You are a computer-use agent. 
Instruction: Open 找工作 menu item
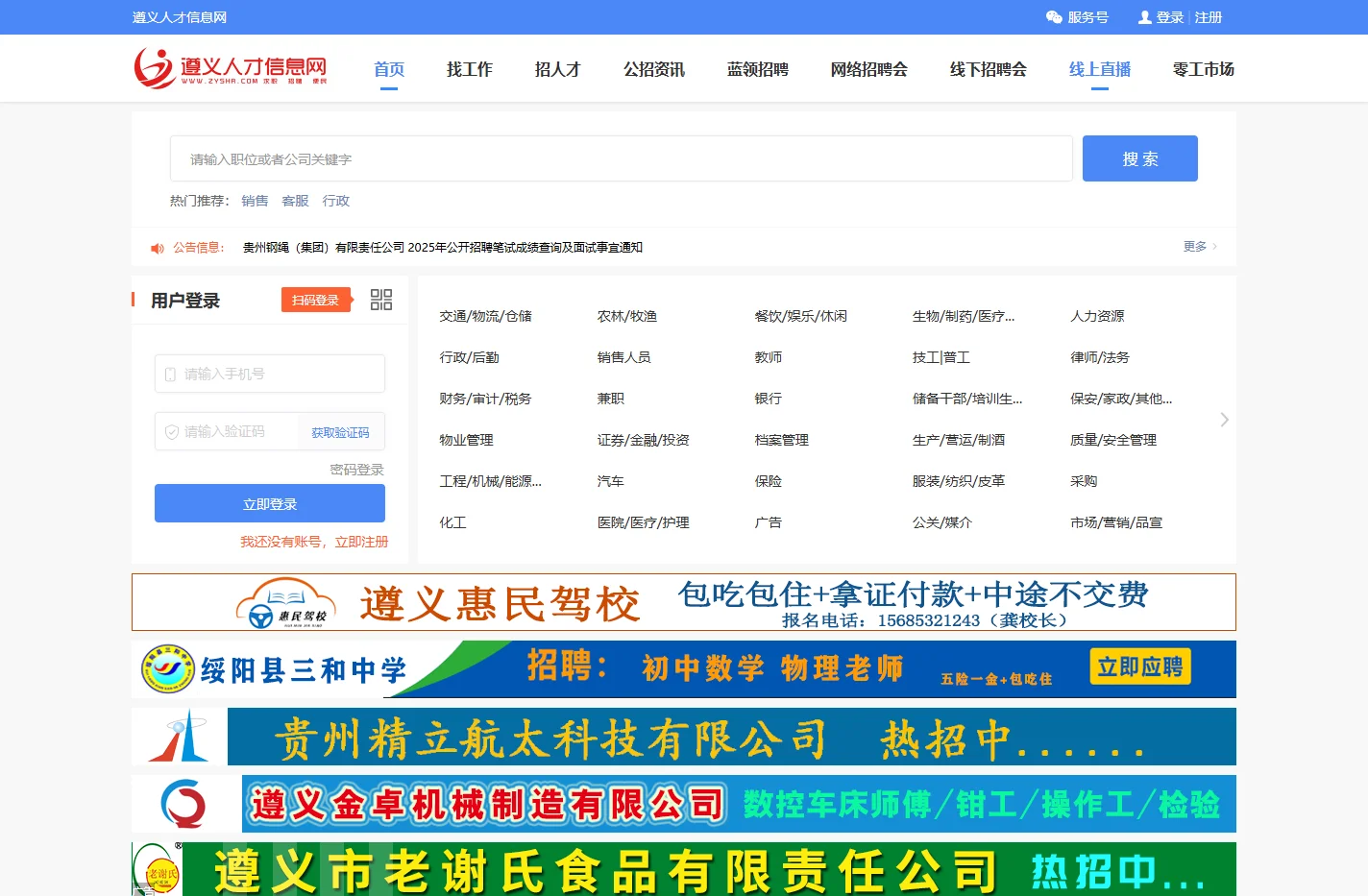pyautogui.click(x=470, y=69)
